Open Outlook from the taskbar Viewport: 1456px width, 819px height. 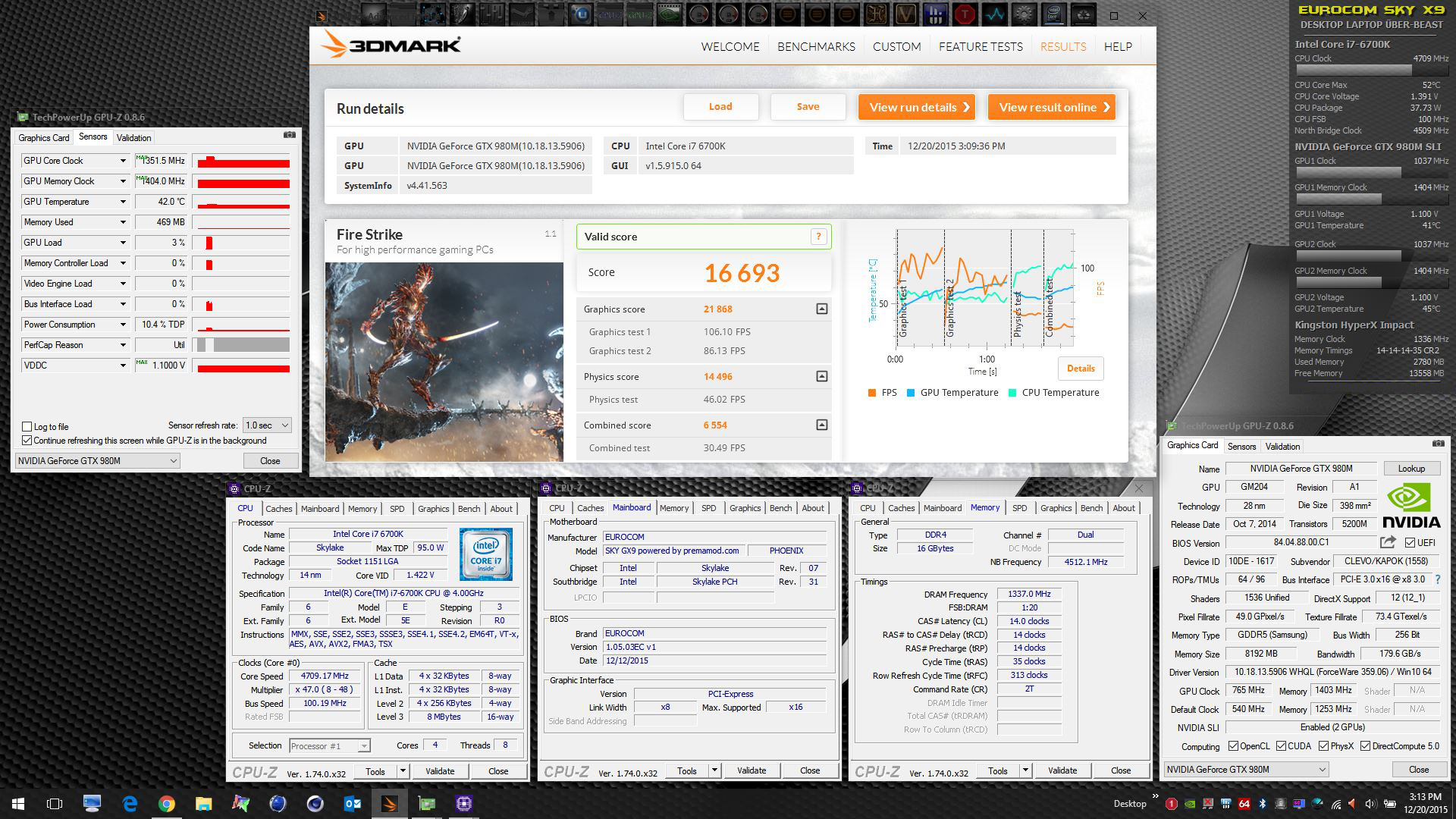tap(353, 804)
